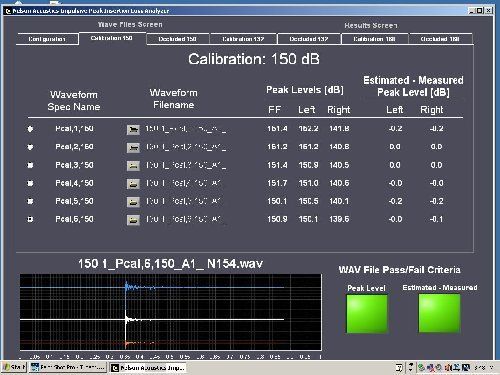Click the Results Screen label
Image resolution: width=500 pixels, height=375 pixels.
coord(371,25)
